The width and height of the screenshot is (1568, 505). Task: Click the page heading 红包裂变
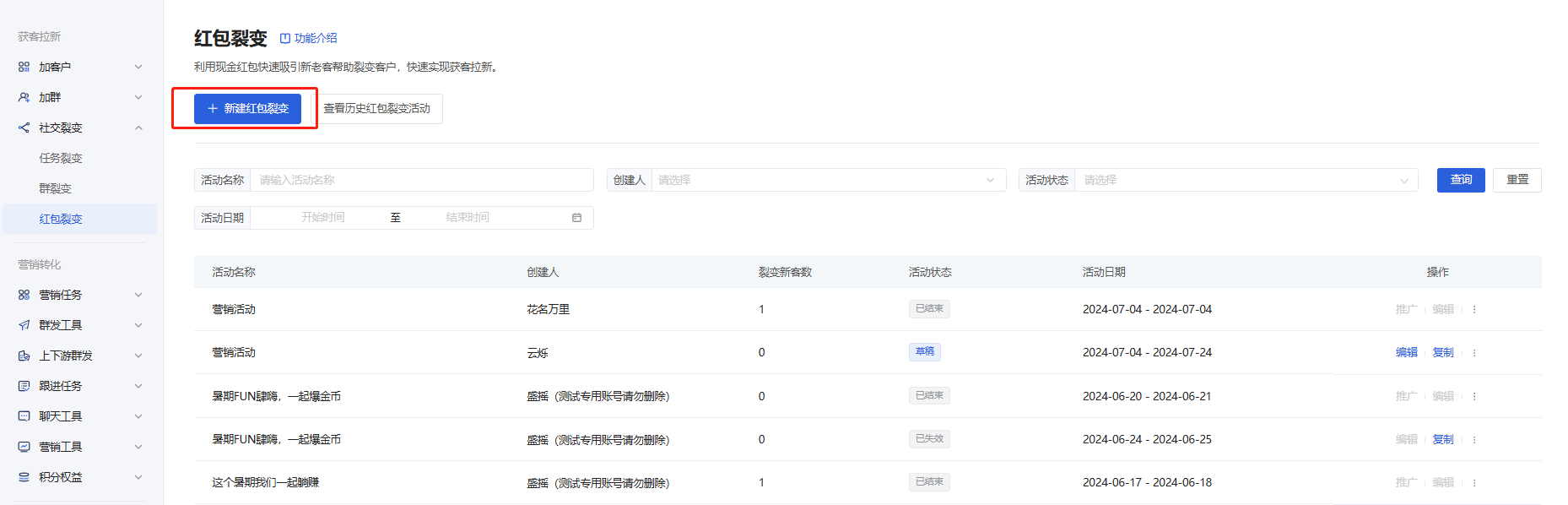[230, 38]
